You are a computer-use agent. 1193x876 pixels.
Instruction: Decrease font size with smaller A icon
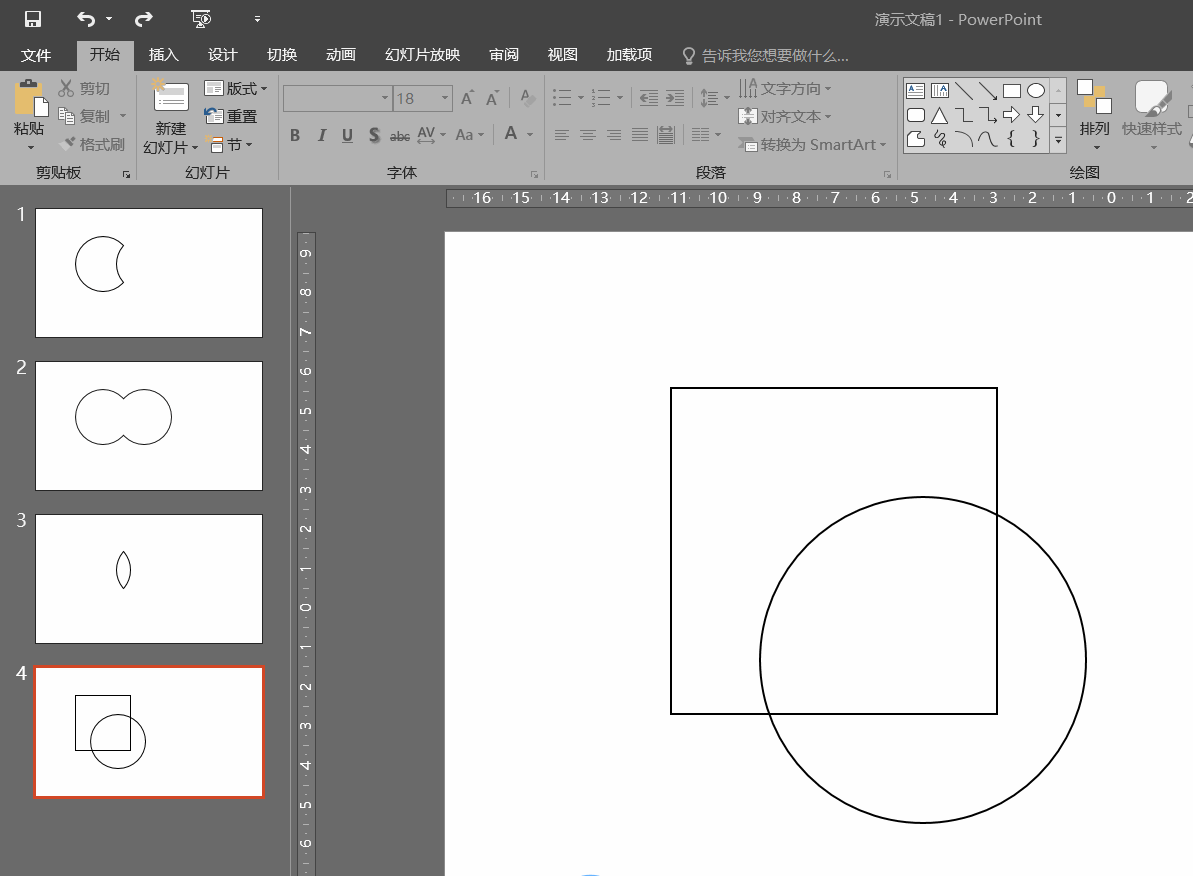(493, 97)
